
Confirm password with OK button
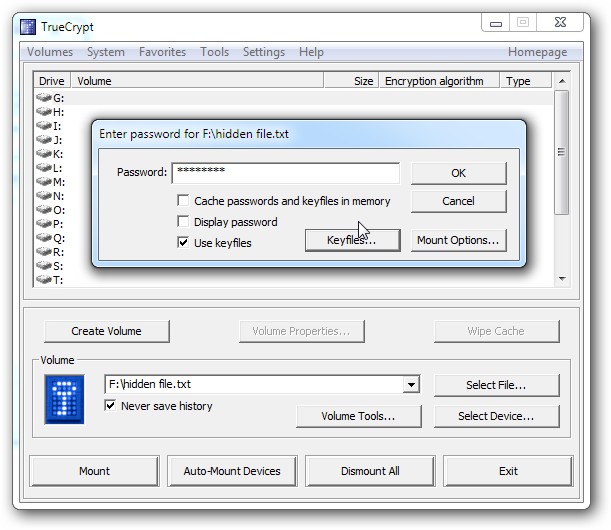459,173
